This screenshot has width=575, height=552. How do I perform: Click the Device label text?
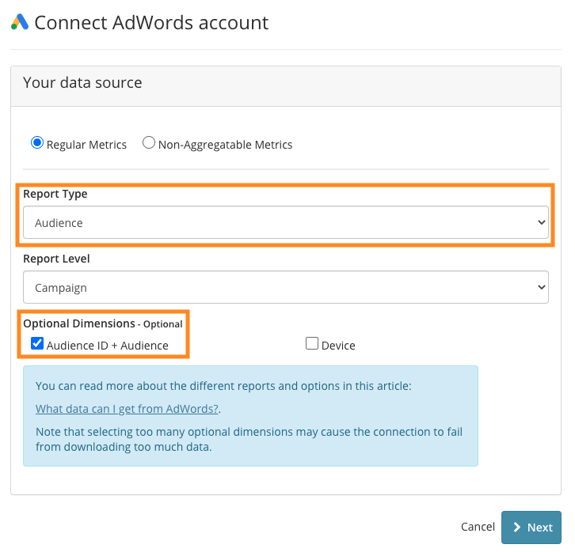[x=338, y=346]
